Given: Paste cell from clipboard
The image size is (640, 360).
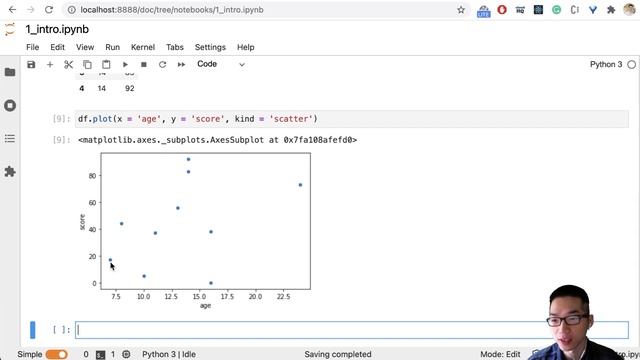Looking at the screenshot, I should coord(106,64).
